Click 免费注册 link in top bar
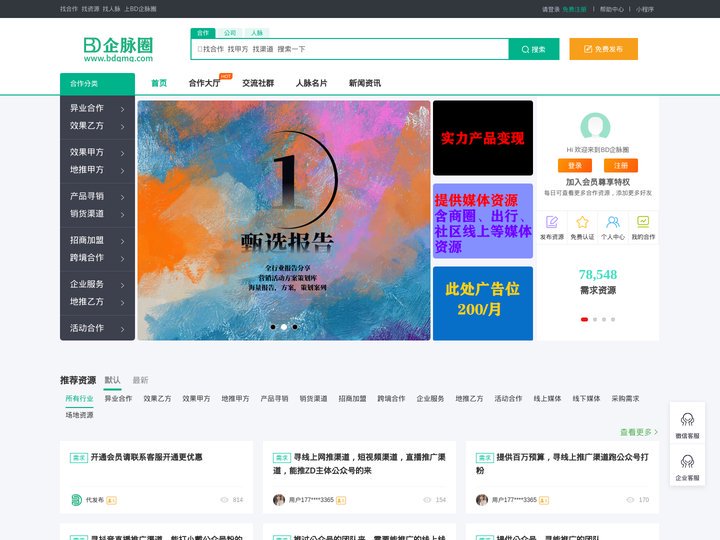 574,9
